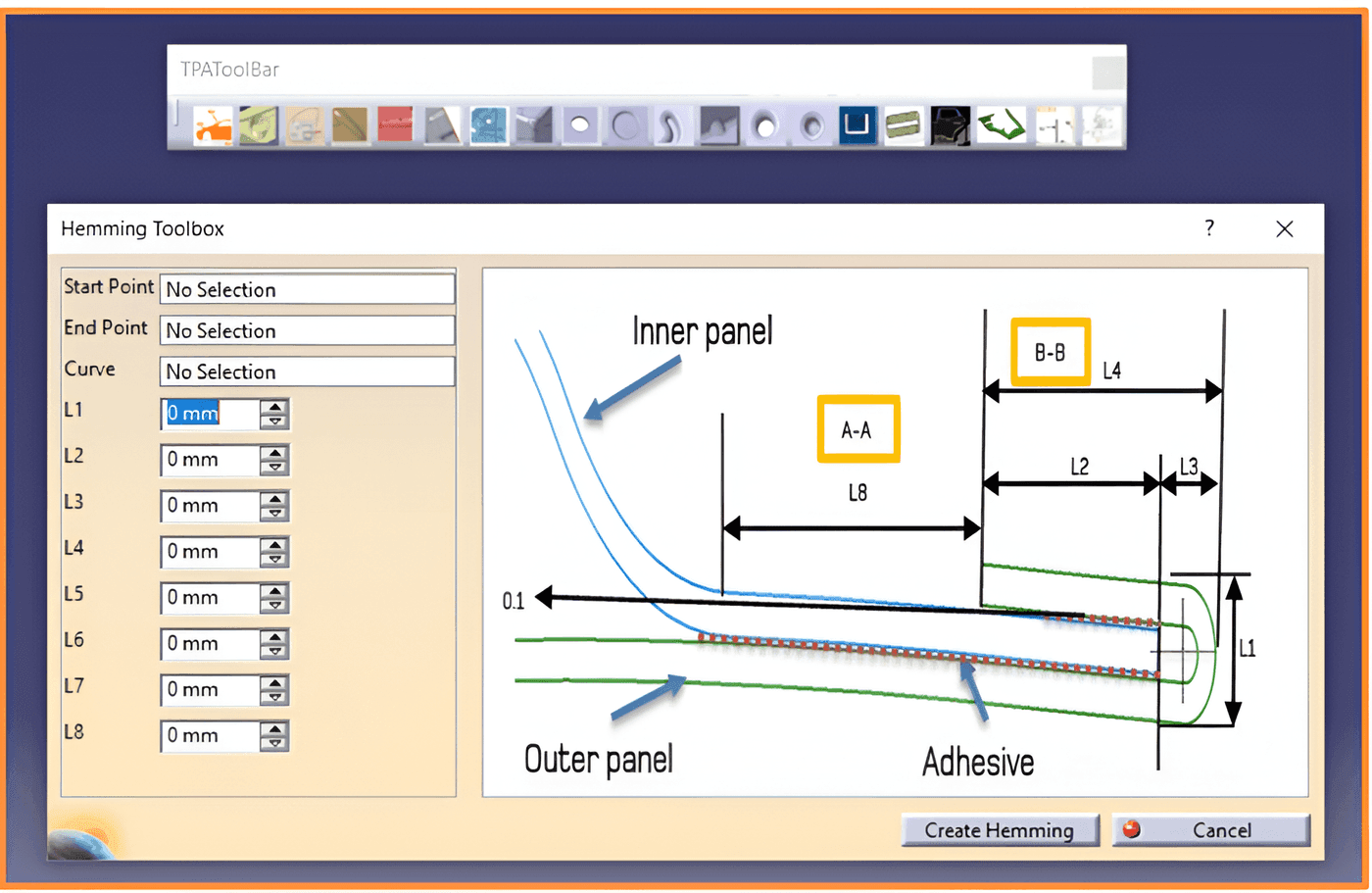Select the oval flanged hole icon
The image size is (1372, 893).
pyautogui.click(x=810, y=125)
